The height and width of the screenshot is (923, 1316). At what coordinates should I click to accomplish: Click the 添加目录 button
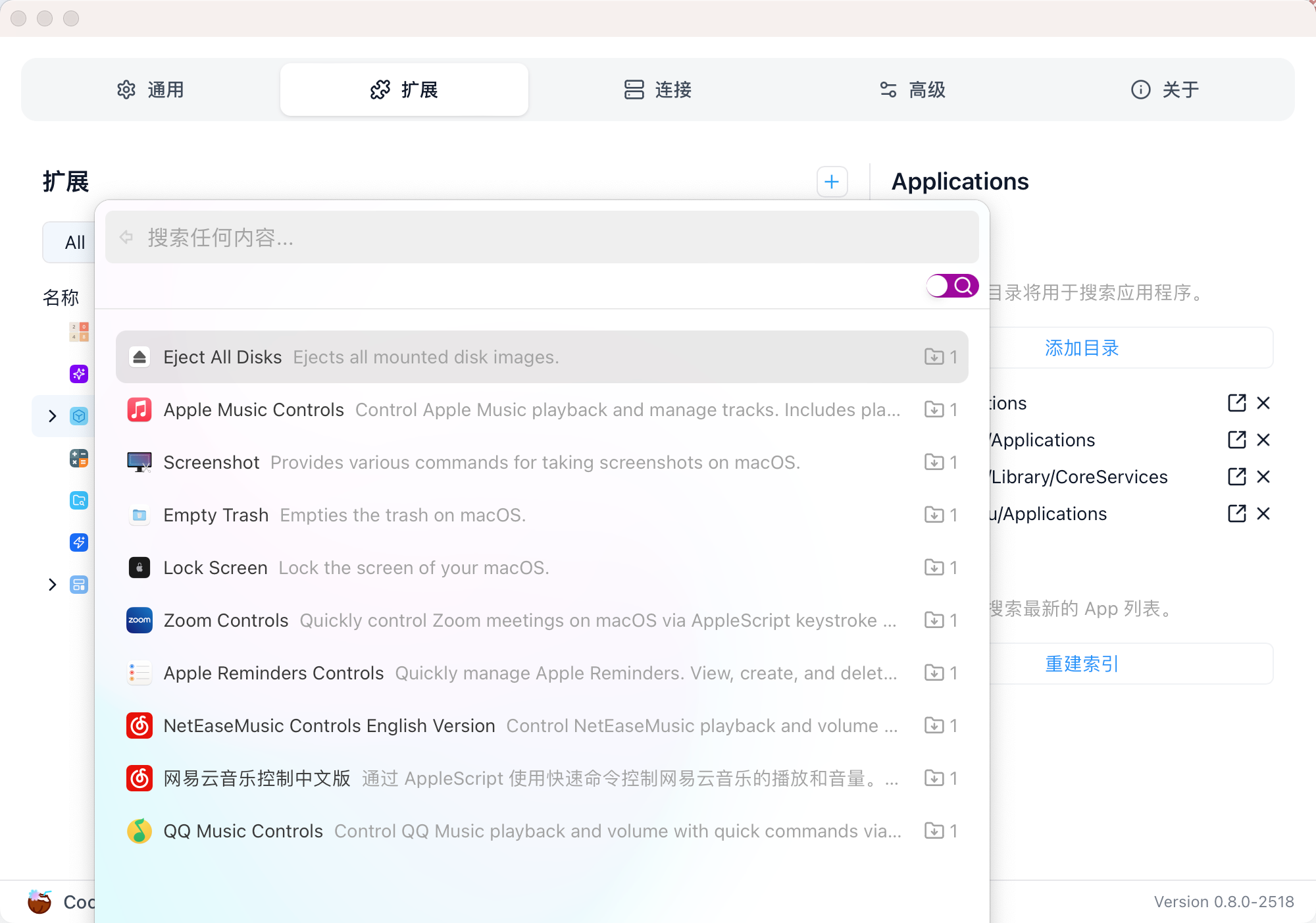point(1082,348)
